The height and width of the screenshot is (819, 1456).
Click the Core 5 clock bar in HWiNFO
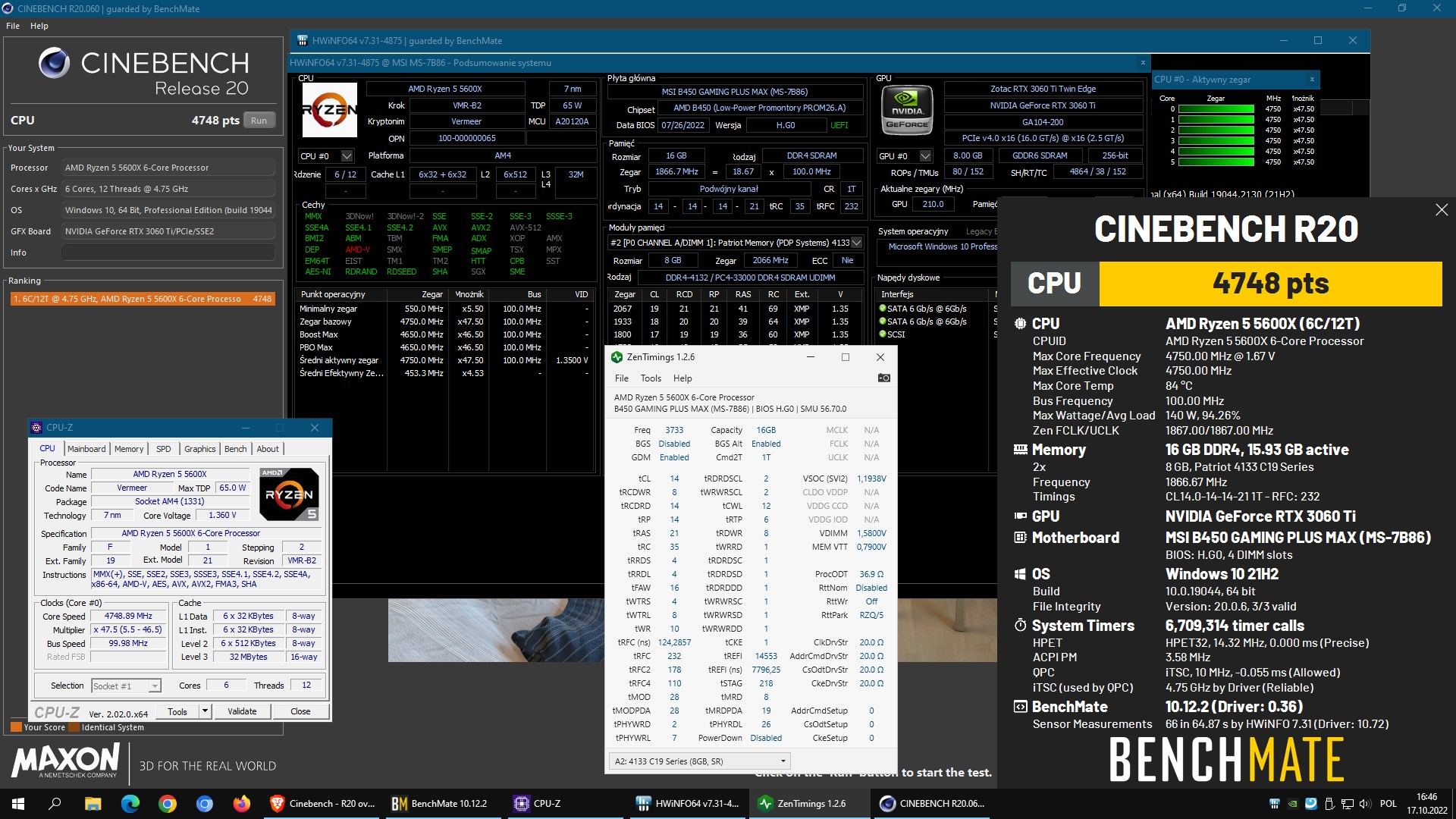1216,162
